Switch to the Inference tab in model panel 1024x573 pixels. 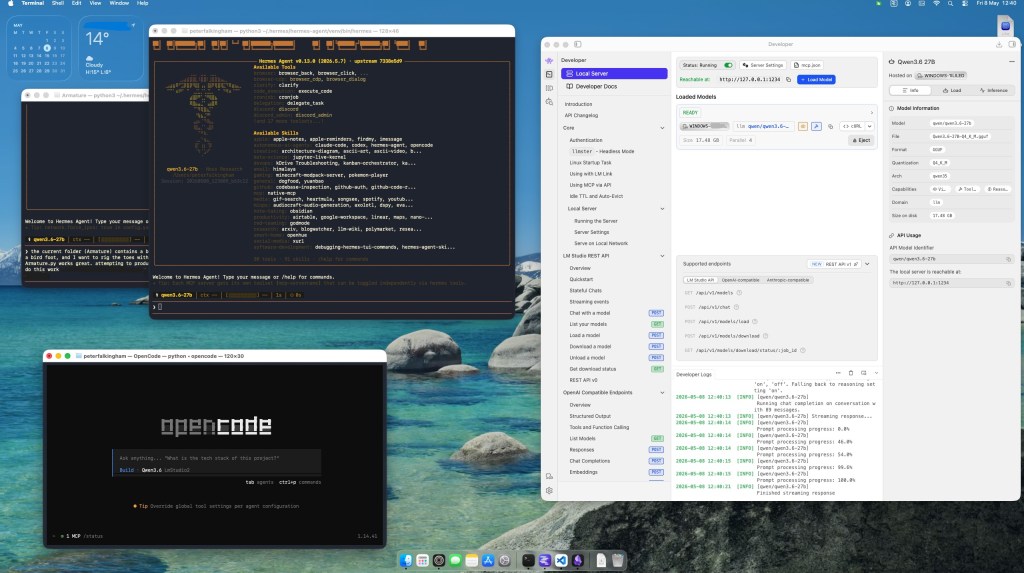[993, 90]
